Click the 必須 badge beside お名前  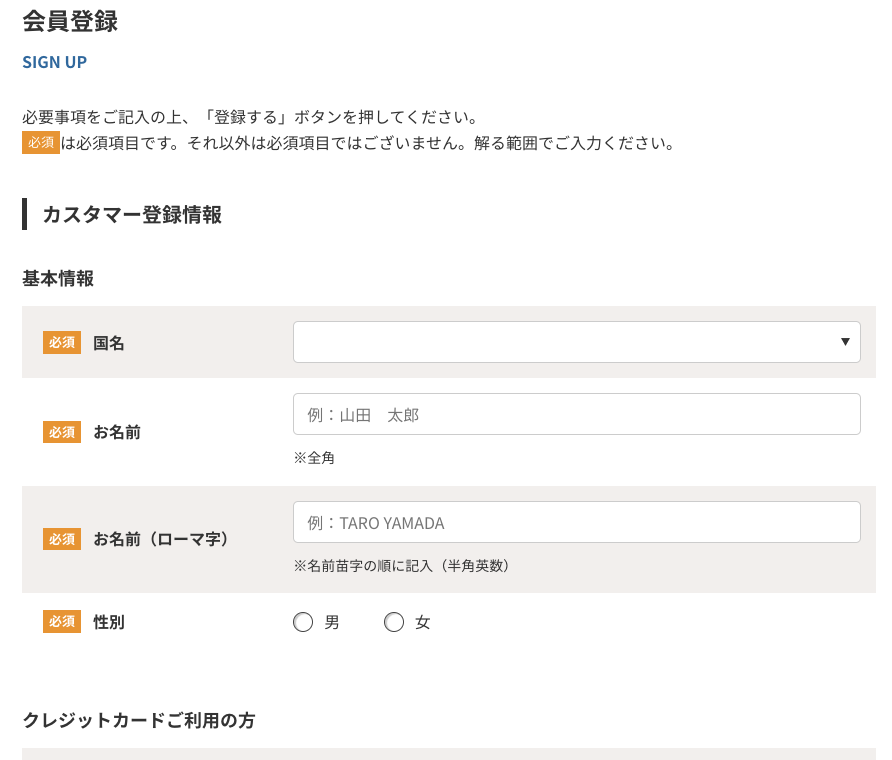click(x=62, y=432)
